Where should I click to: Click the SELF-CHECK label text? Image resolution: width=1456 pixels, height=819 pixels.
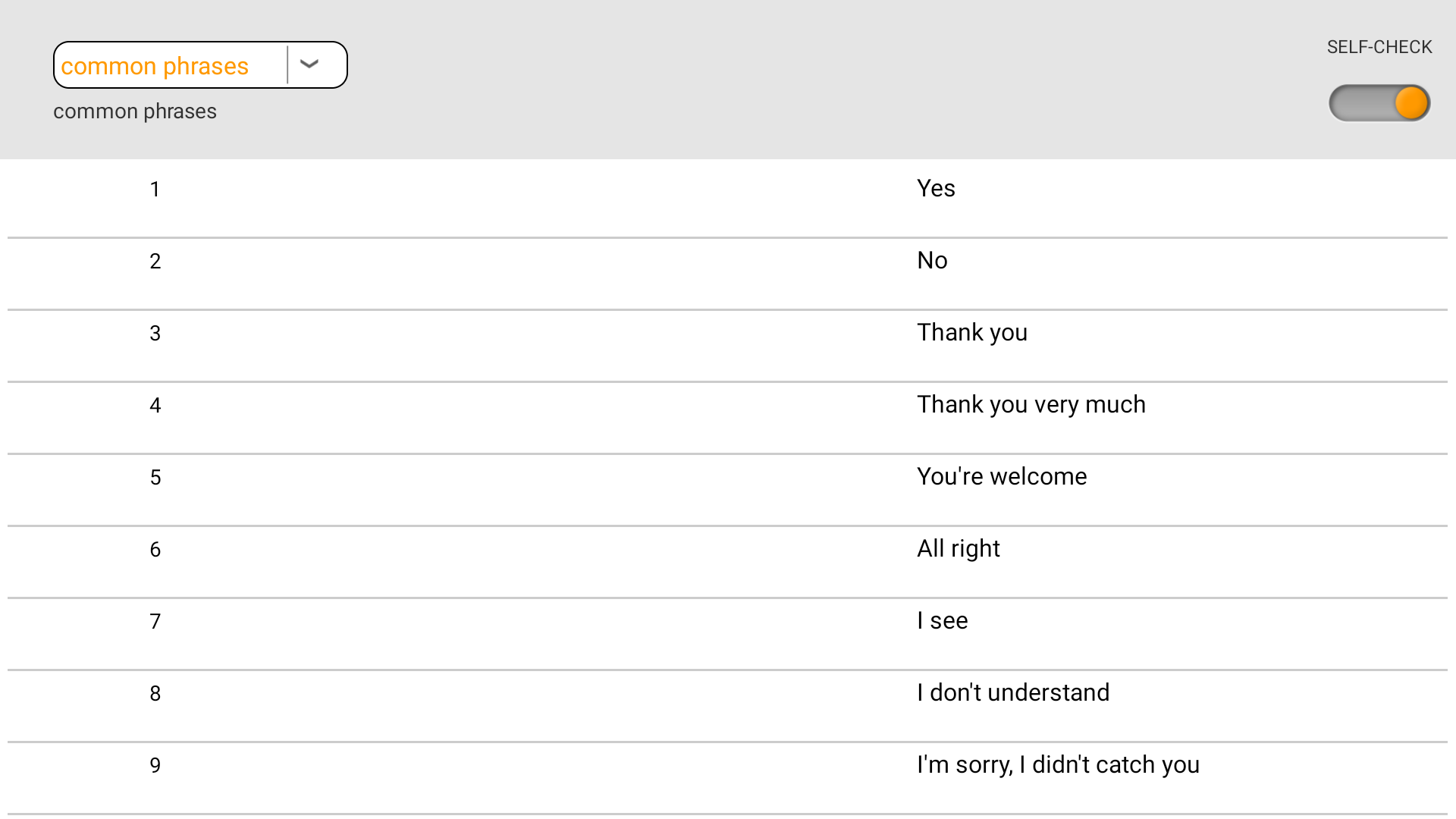tap(1379, 47)
